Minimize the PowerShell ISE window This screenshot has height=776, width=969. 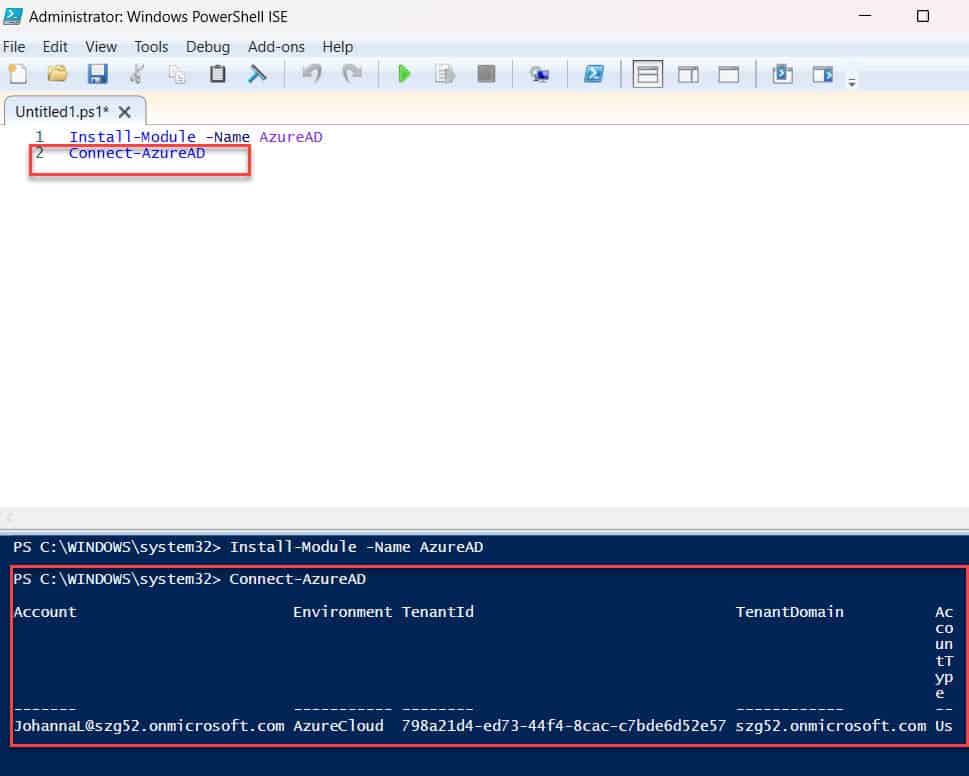click(x=865, y=15)
